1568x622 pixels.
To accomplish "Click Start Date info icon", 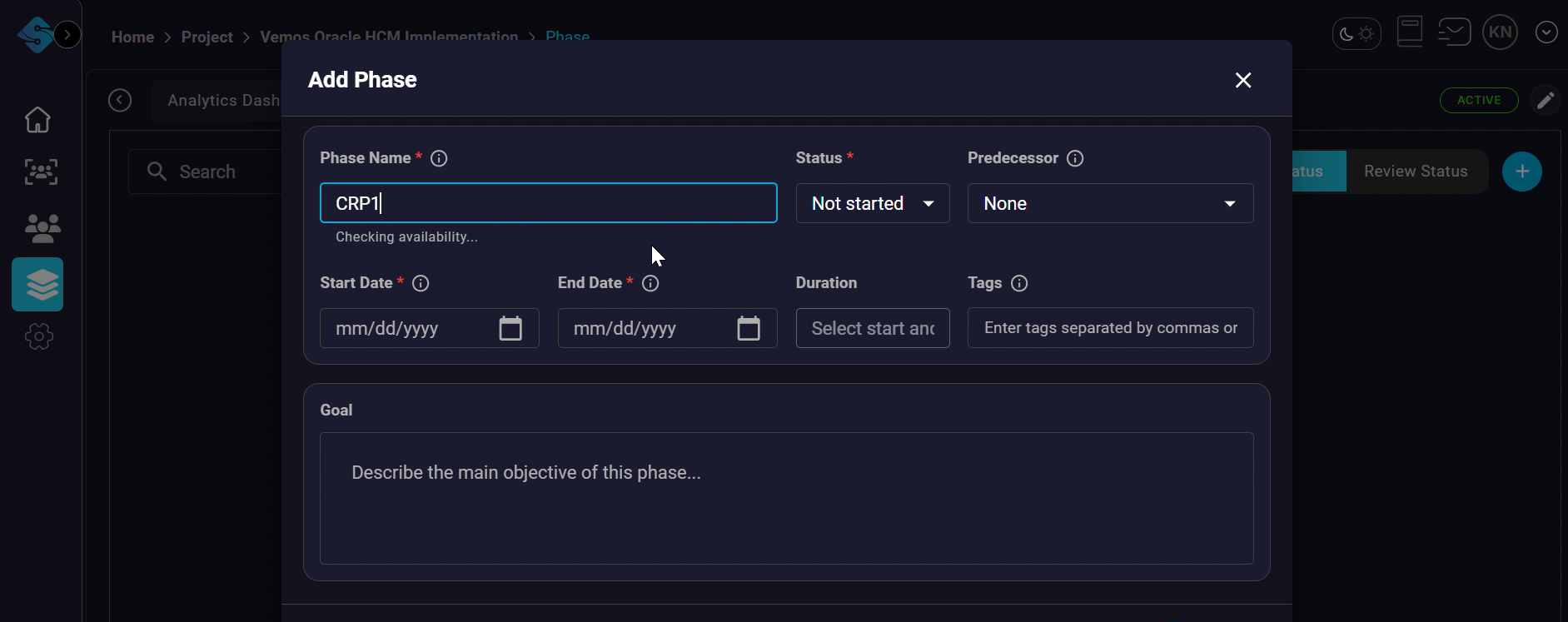I will click(x=421, y=283).
